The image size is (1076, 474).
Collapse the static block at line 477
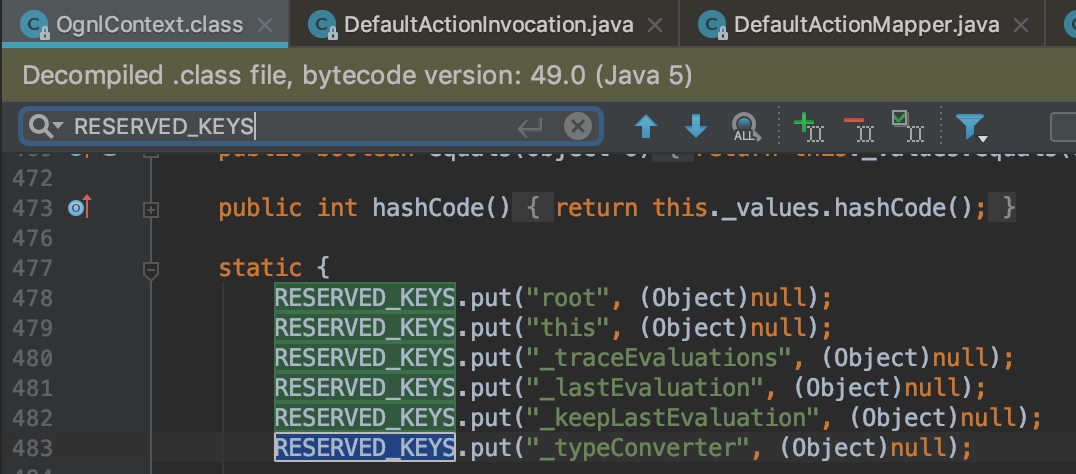coord(150,270)
